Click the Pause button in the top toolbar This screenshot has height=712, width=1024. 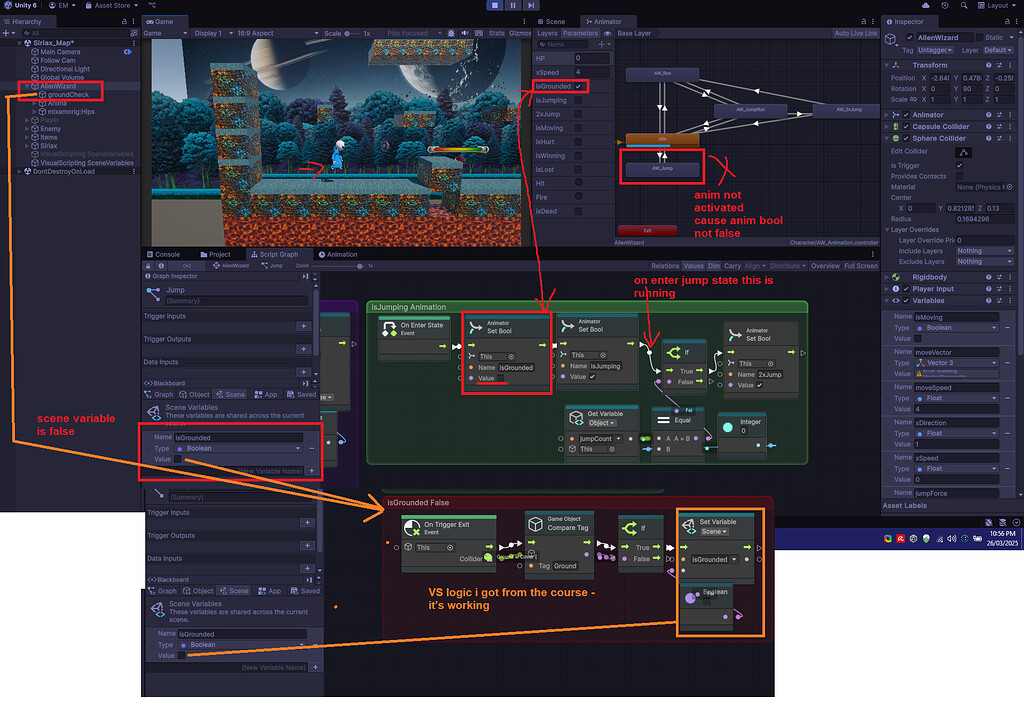513,5
